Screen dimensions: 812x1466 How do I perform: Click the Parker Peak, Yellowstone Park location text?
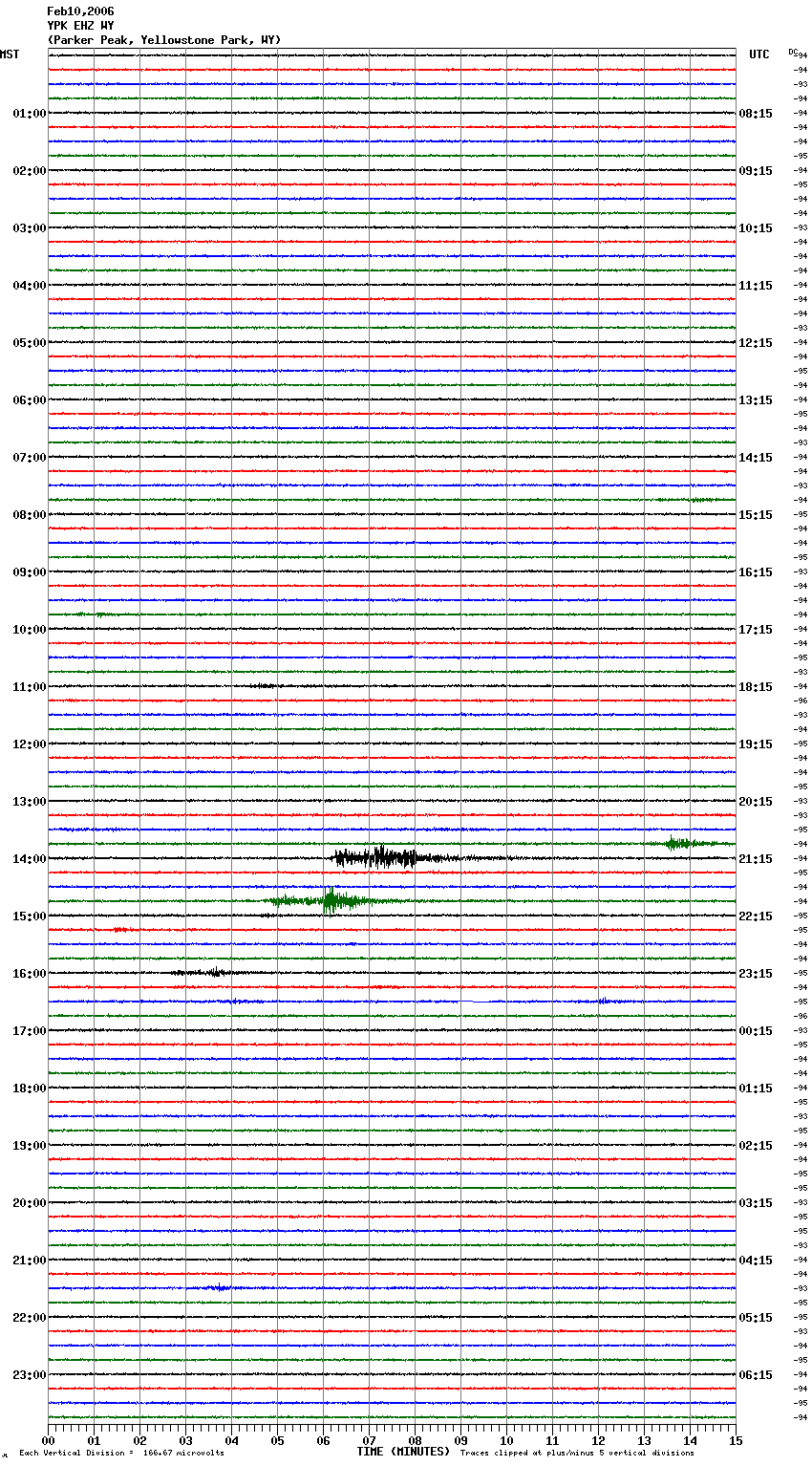point(164,40)
